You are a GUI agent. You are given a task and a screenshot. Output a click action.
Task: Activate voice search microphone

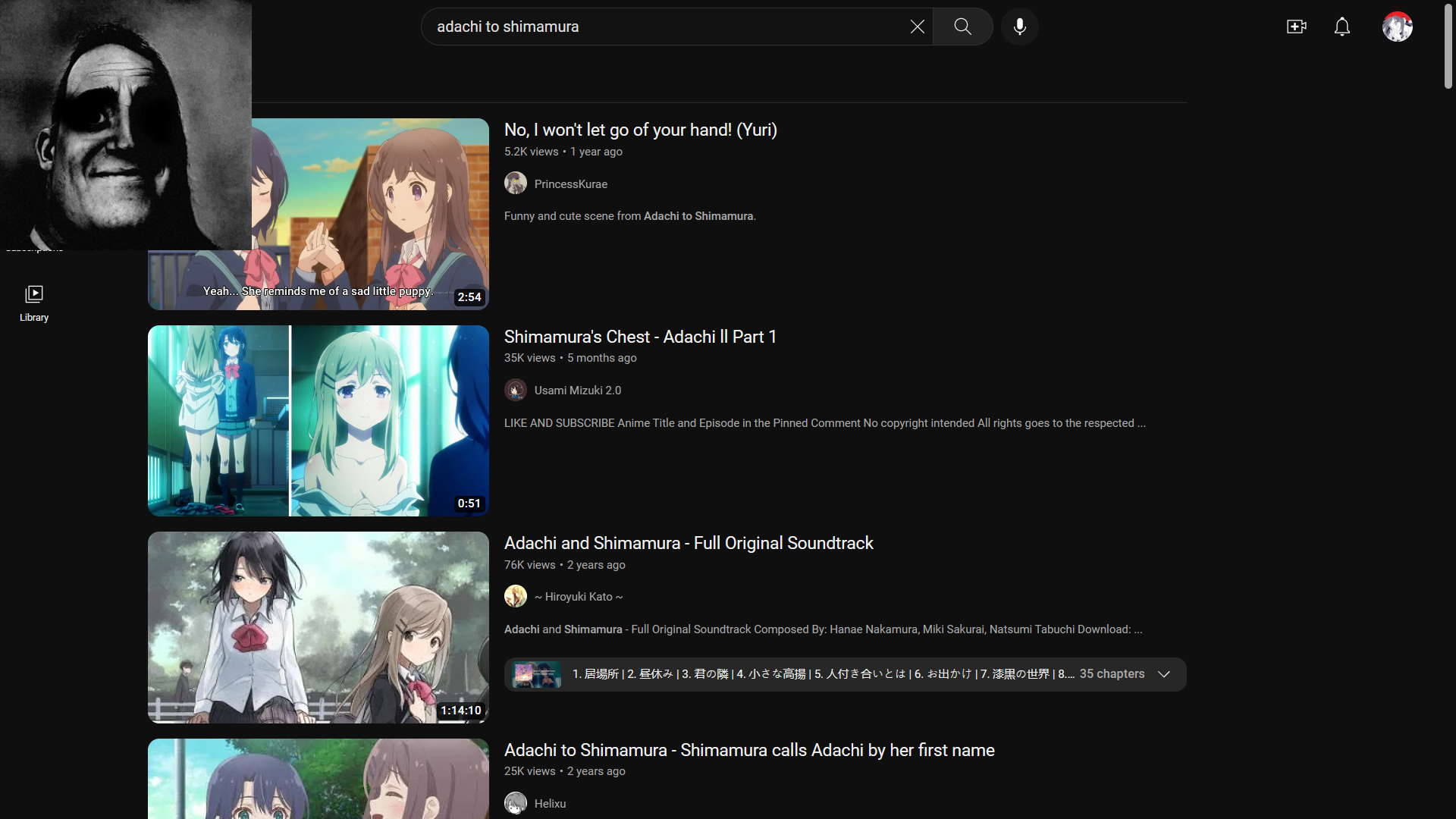coord(1019,27)
